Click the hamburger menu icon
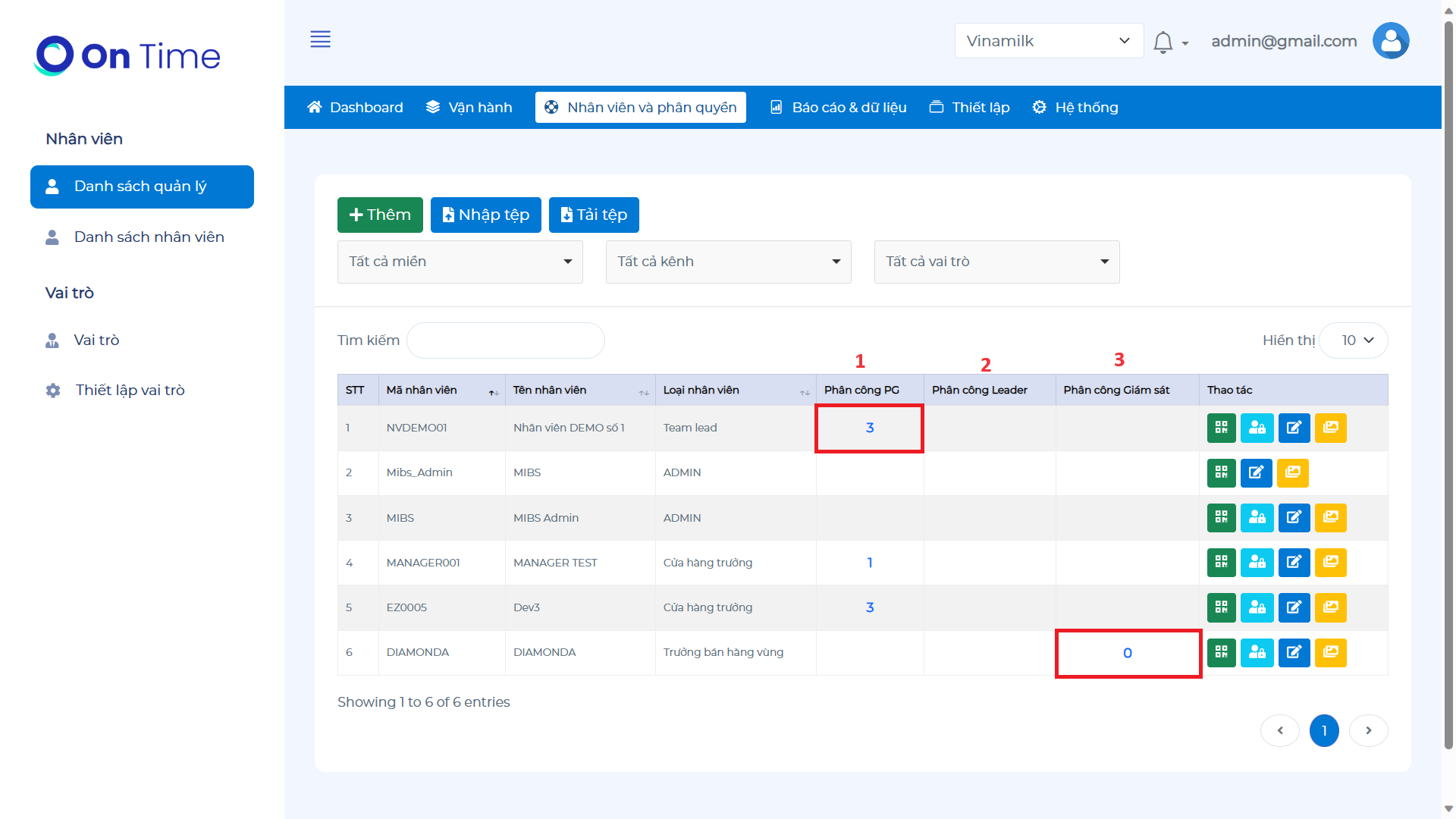Image resolution: width=1456 pixels, height=819 pixels. pos(320,39)
